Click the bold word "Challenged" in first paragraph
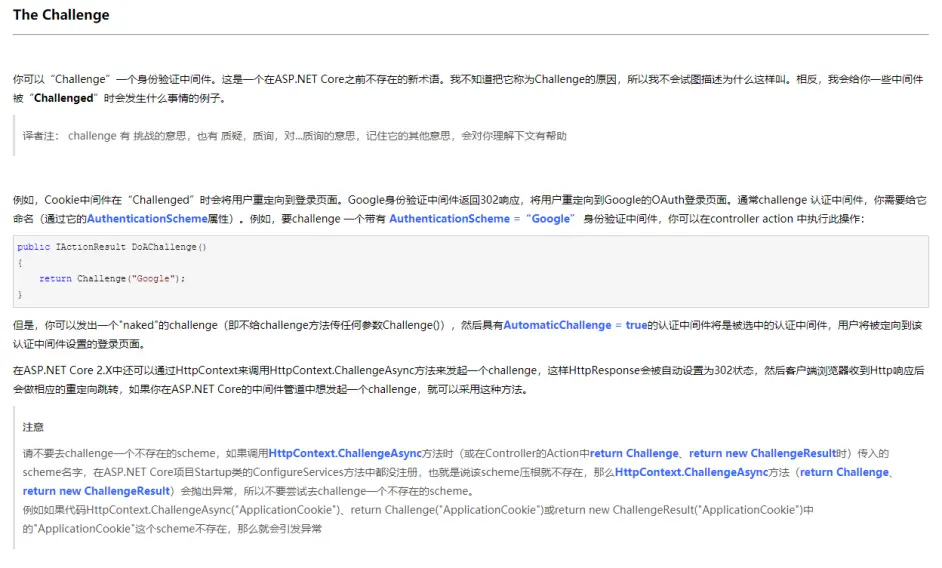This screenshot has width=942, height=568. click(64, 98)
